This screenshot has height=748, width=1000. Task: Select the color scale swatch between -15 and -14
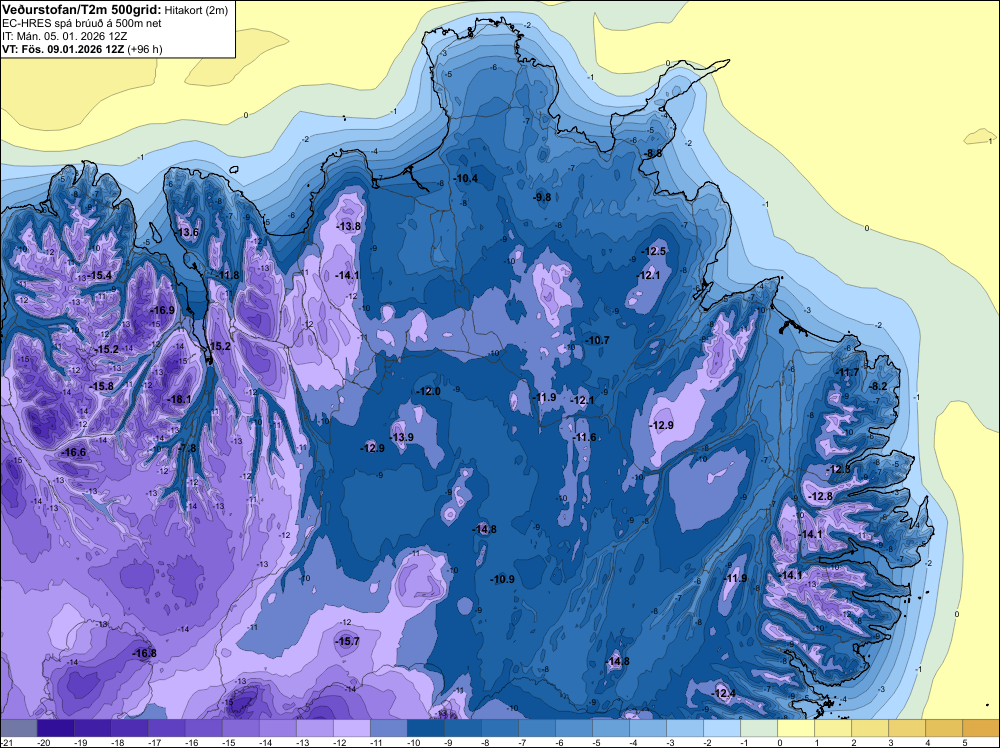(x=241, y=728)
